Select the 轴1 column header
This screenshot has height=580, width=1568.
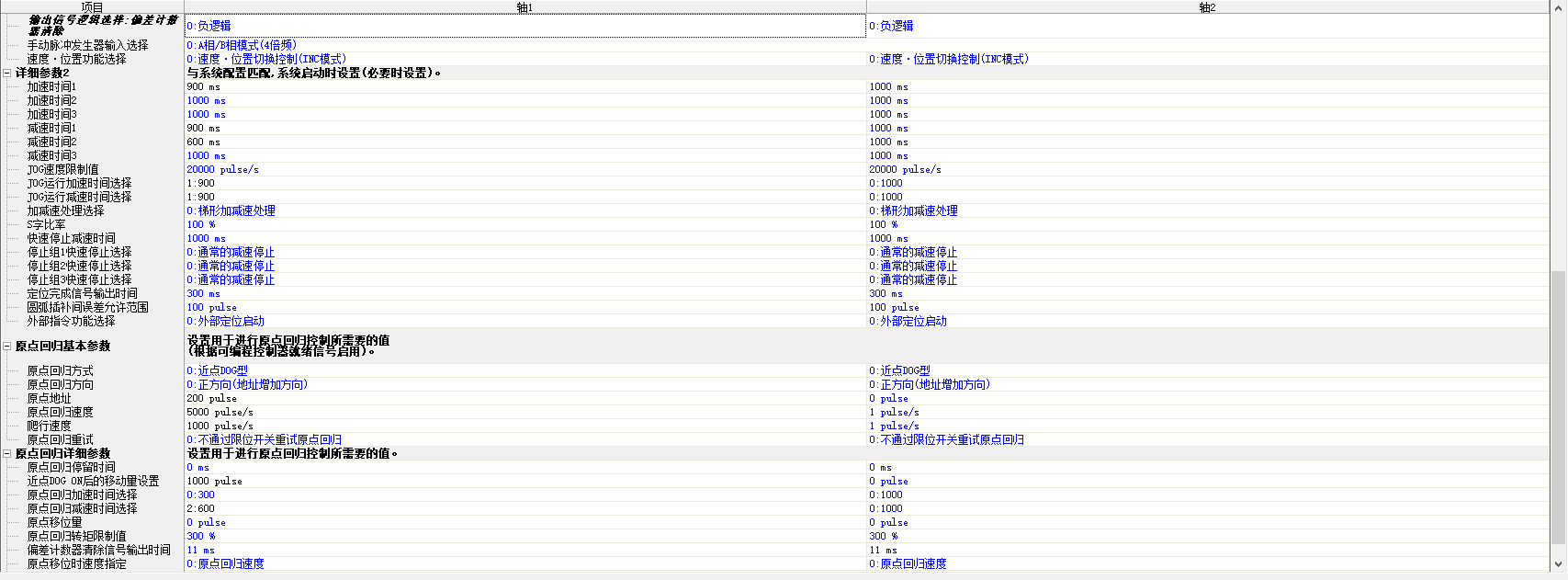(525, 7)
